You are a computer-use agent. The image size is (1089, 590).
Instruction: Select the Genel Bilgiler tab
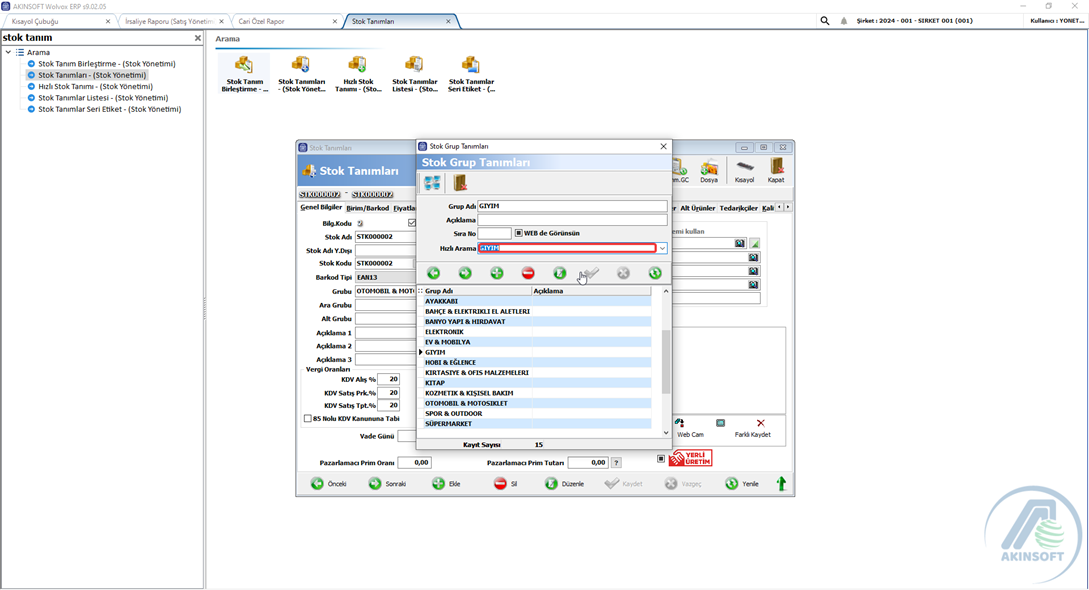(x=321, y=208)
